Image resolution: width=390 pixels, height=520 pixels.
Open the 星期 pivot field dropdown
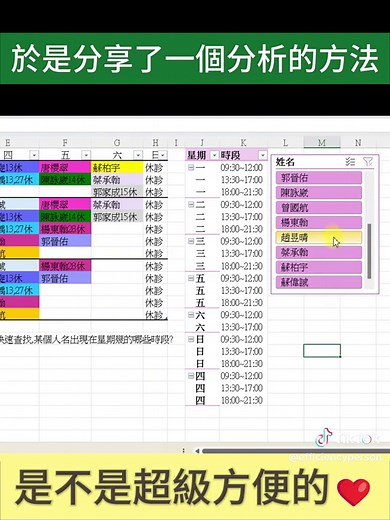[214, 155]
